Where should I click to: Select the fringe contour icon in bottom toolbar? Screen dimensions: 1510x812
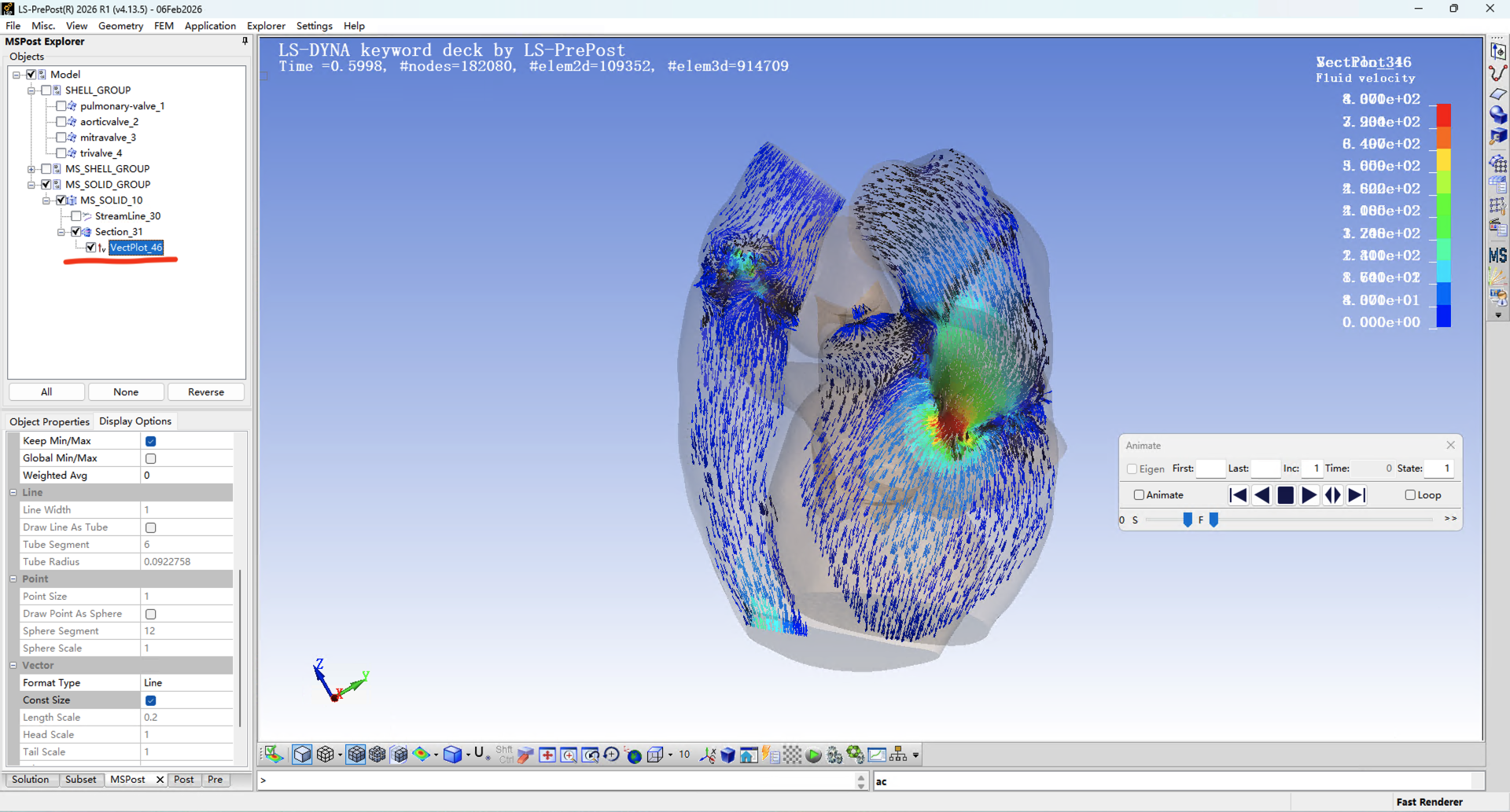[422, 755]
